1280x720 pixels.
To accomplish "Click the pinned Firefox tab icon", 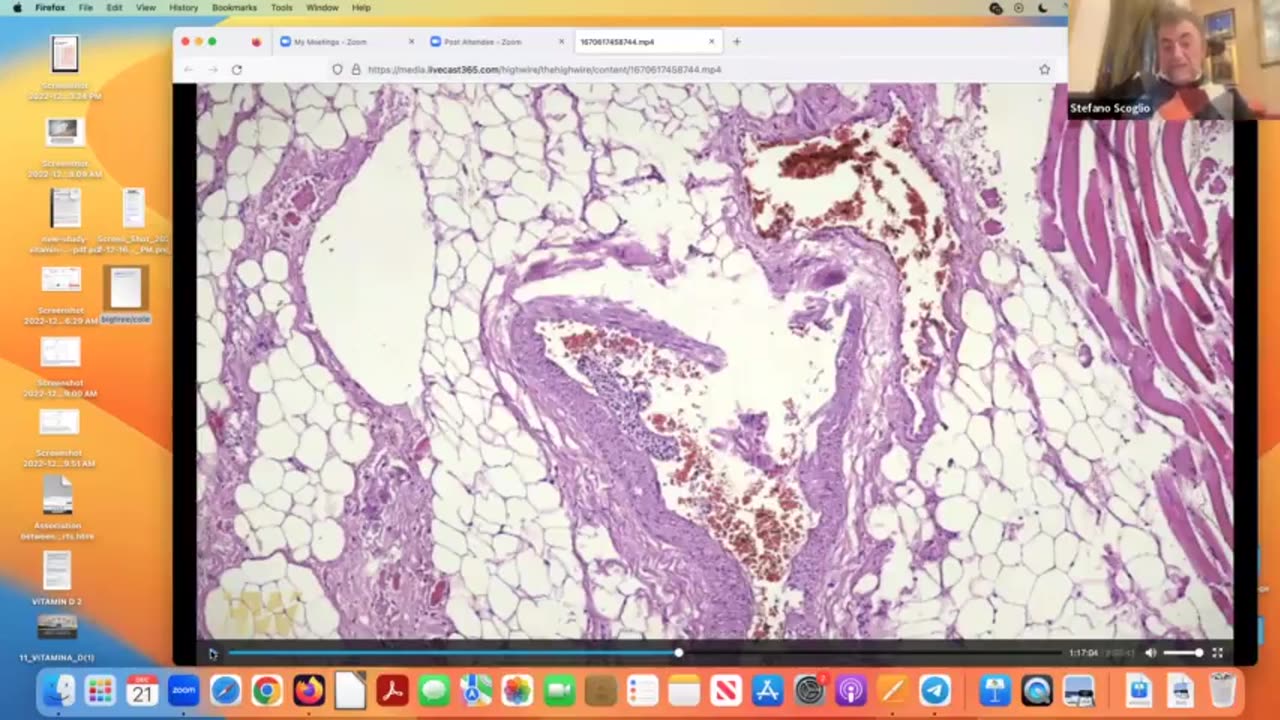I will [x=256, y=42].
